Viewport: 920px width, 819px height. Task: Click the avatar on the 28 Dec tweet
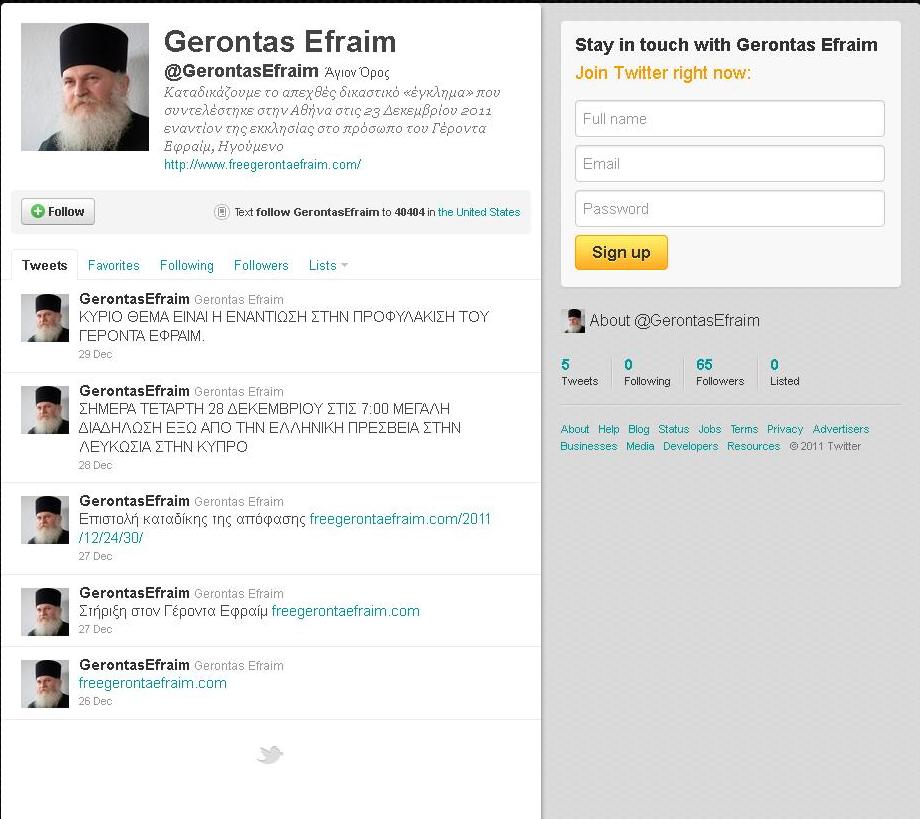coord(45,410)
